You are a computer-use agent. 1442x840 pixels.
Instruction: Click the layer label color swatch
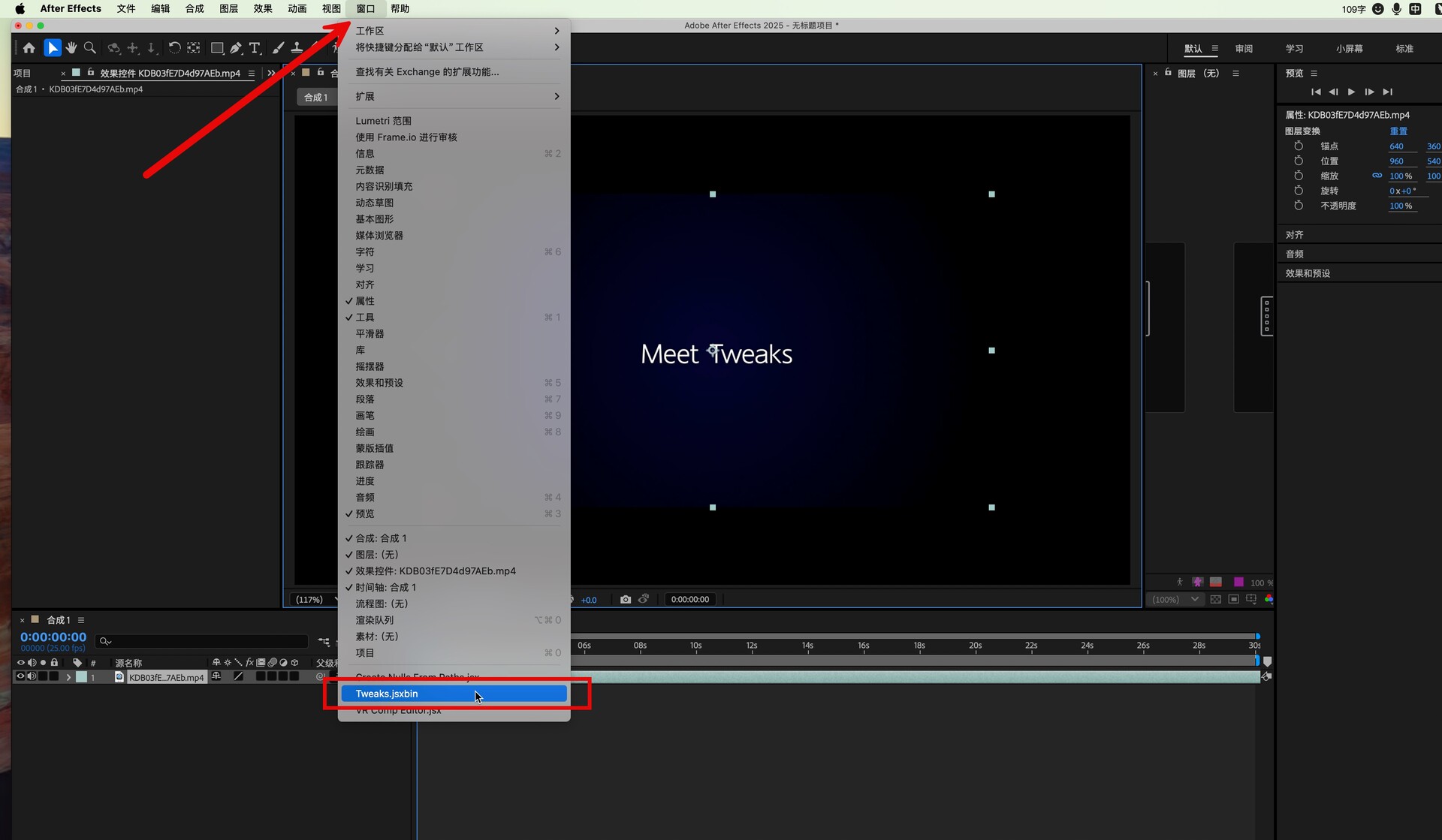click(81, 677)
